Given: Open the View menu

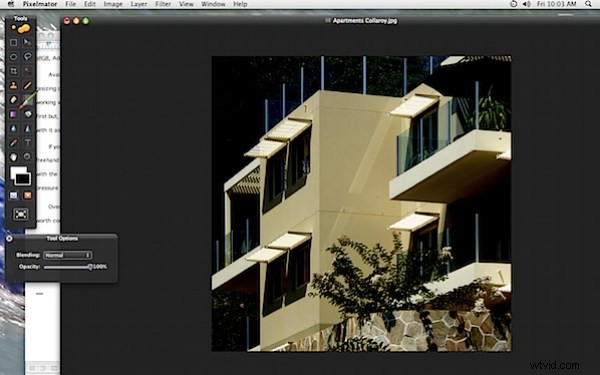Looking at the screenshot, I should (x=186, y=4).
